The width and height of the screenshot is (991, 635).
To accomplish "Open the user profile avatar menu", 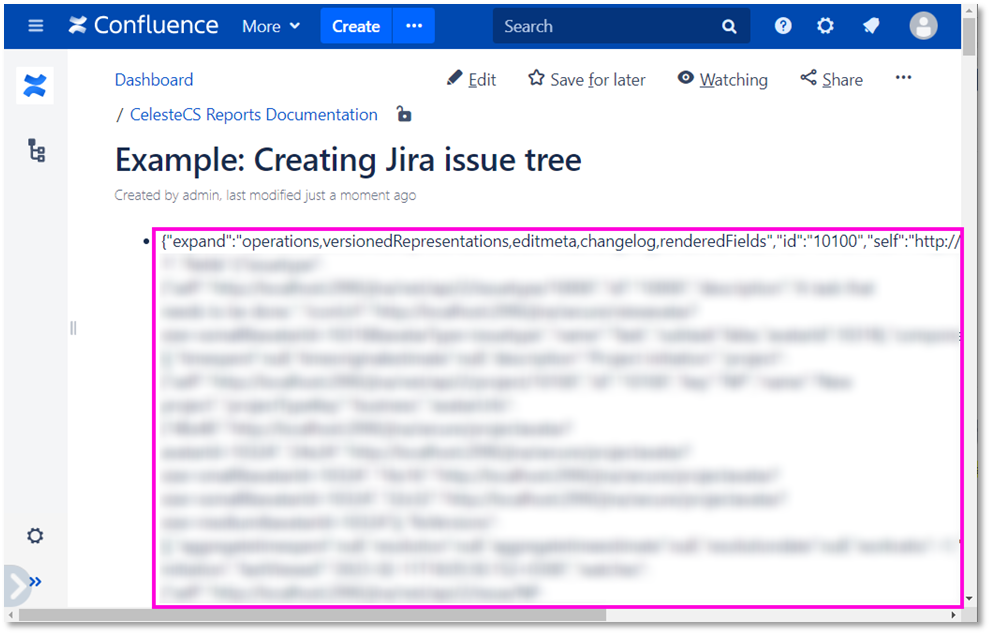I will (x=923, y=26).
